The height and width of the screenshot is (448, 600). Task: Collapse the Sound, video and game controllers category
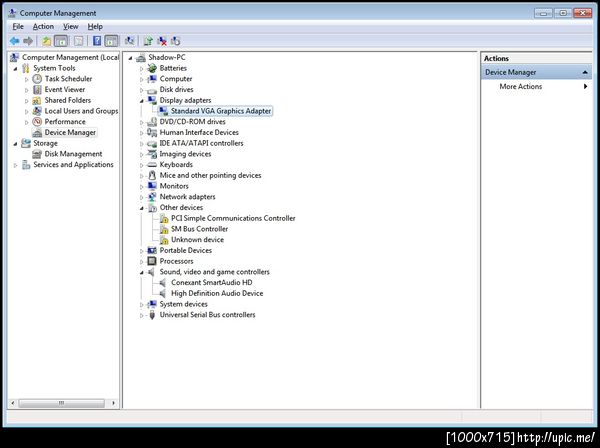[142, 272]
